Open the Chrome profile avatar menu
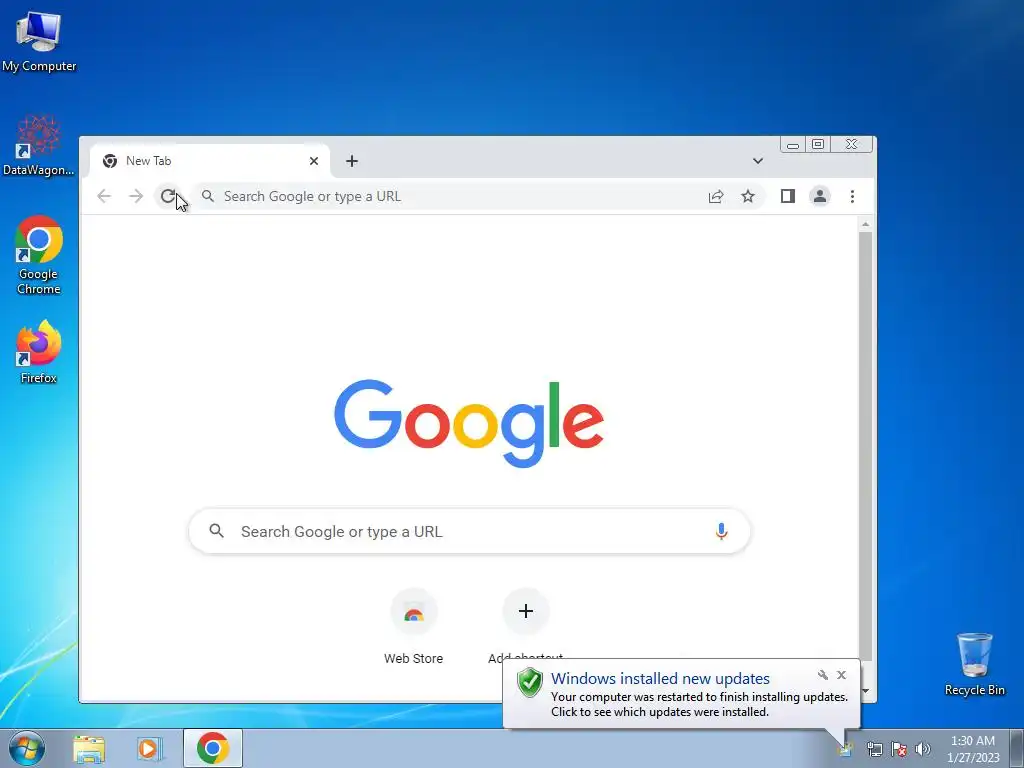The image size is (1024, 768). click(x=820, y=196)
